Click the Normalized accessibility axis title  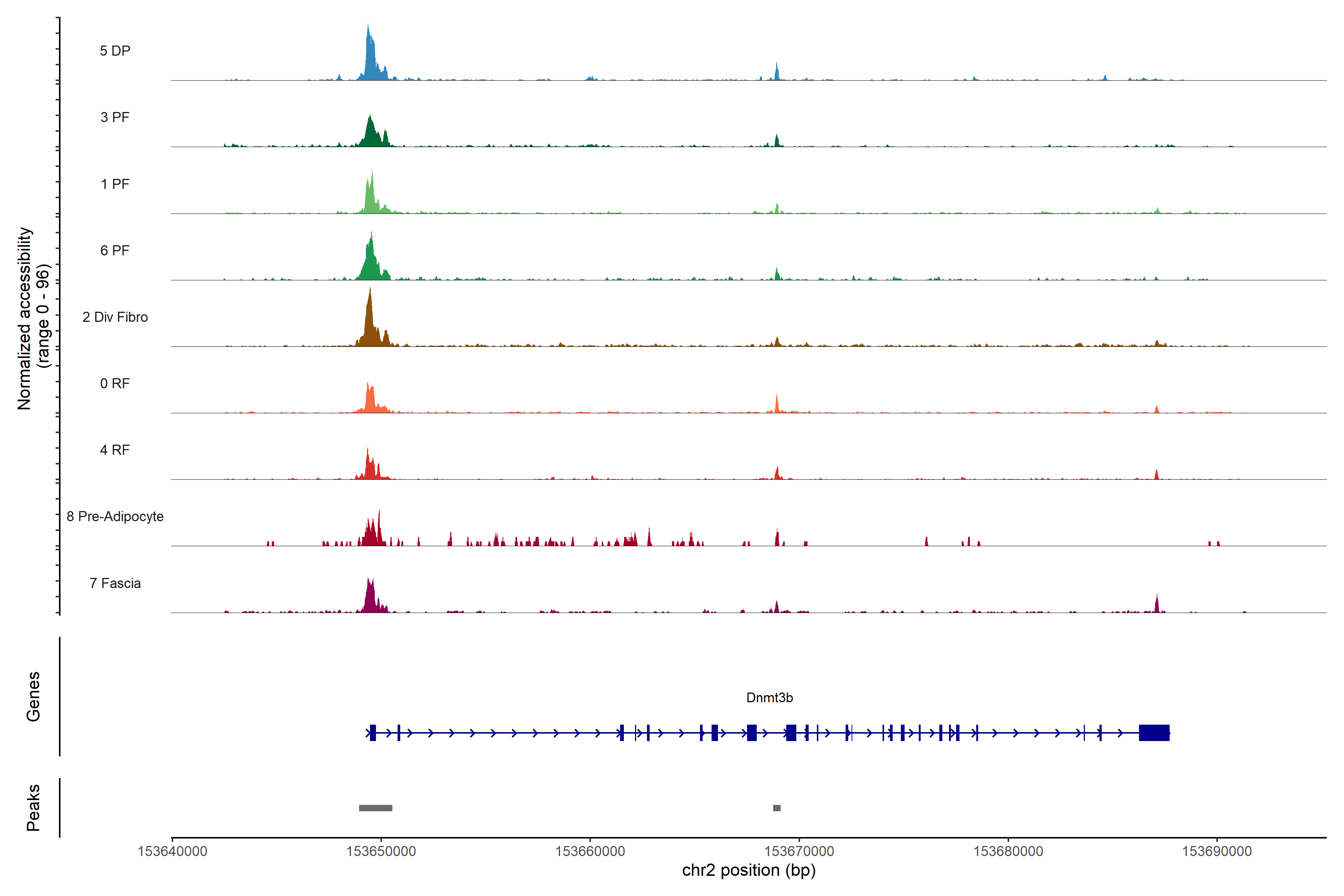[x=25, y=318]
